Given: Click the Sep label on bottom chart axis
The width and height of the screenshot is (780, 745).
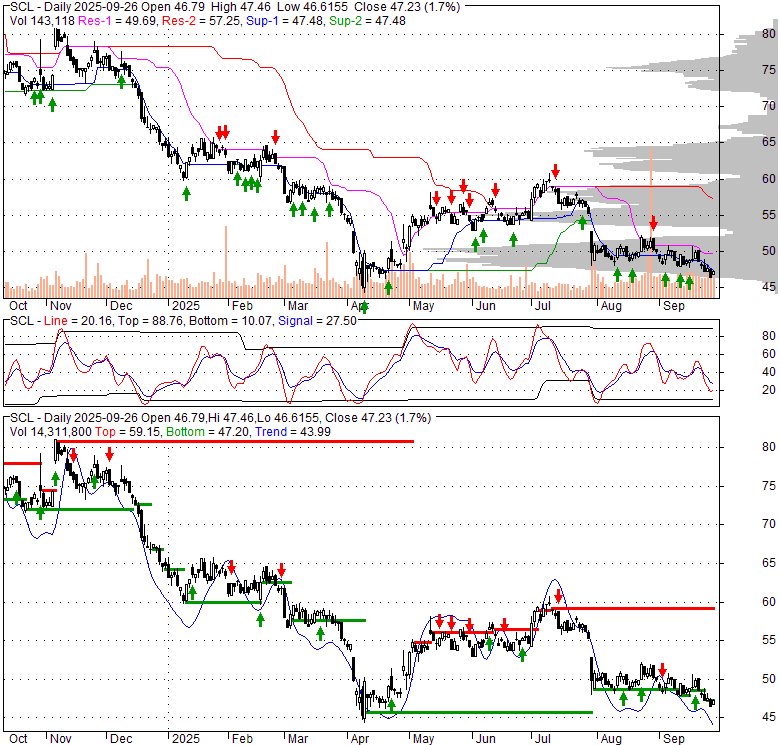Looking at the screenshot, I should pyautogui.click(x=674, y=739).
